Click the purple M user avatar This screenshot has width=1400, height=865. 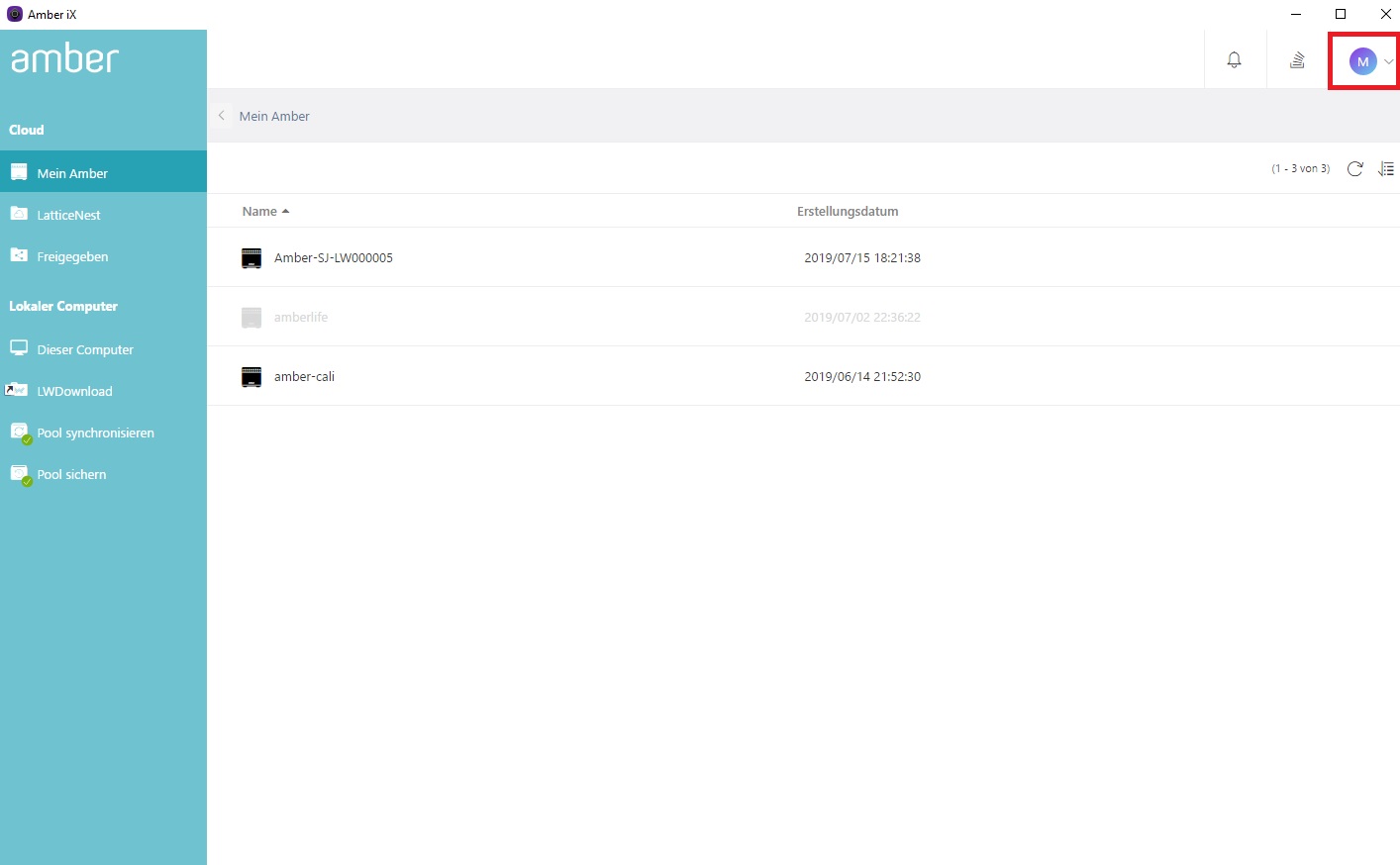coord(1362,61)
